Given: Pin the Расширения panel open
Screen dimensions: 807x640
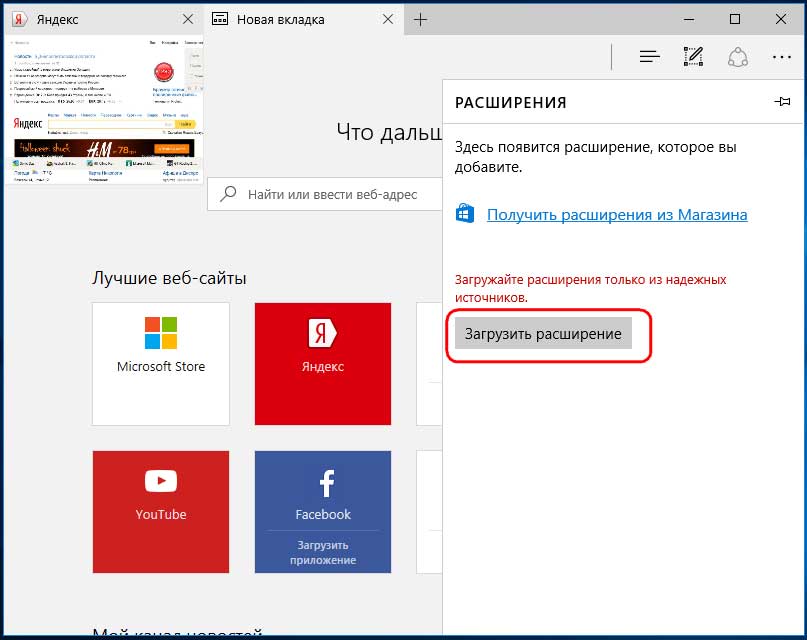Looking at the screenshot, I should coord(782,101).
